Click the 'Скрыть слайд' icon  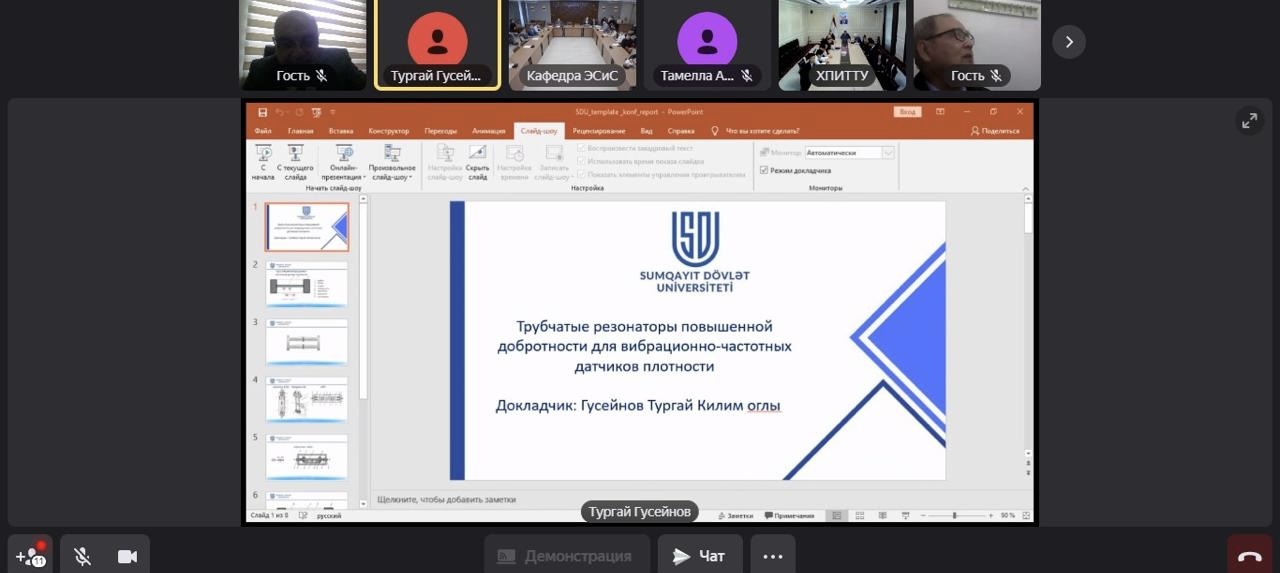[x=478, y=160]
